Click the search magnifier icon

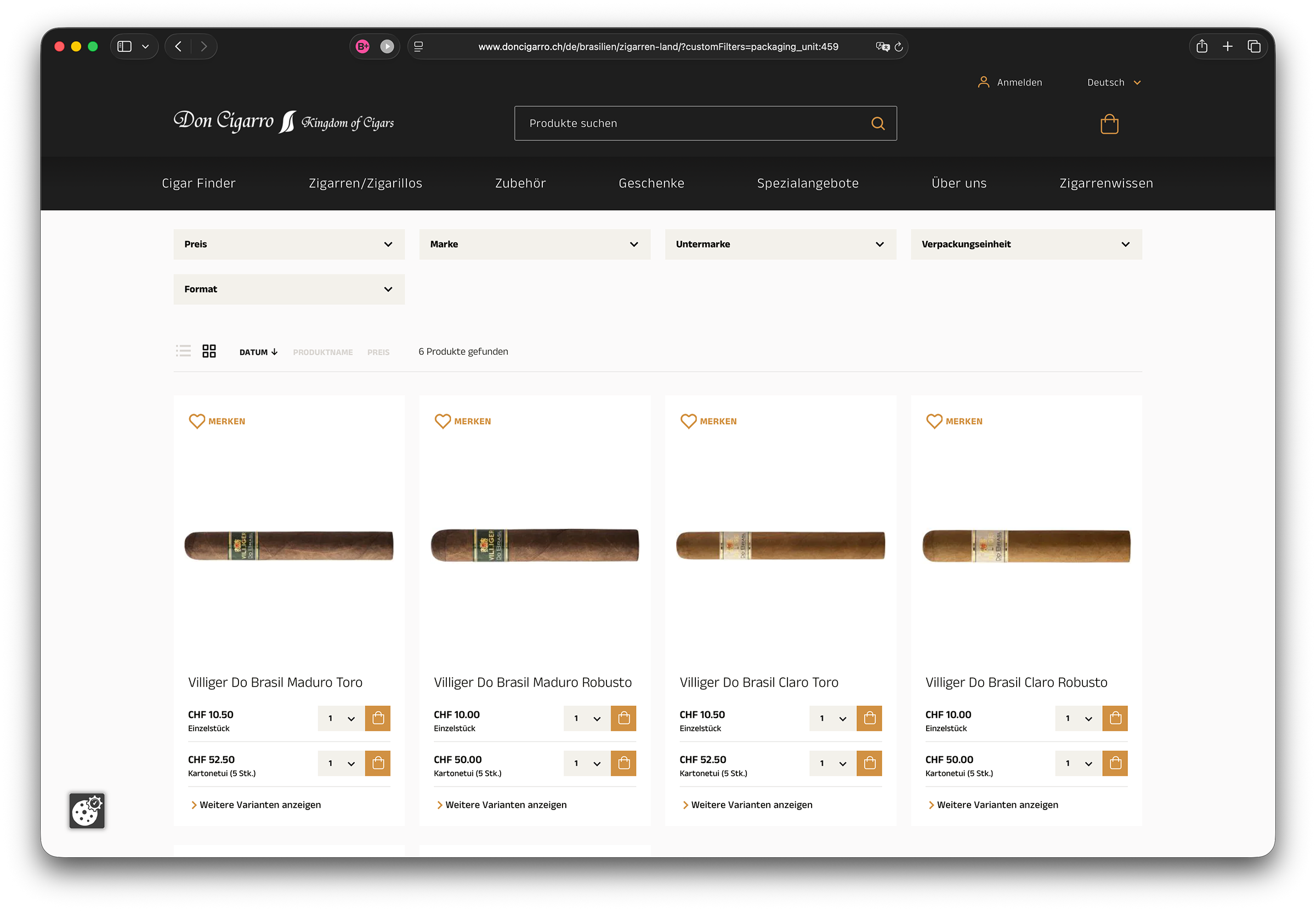[x=878, y=123]
